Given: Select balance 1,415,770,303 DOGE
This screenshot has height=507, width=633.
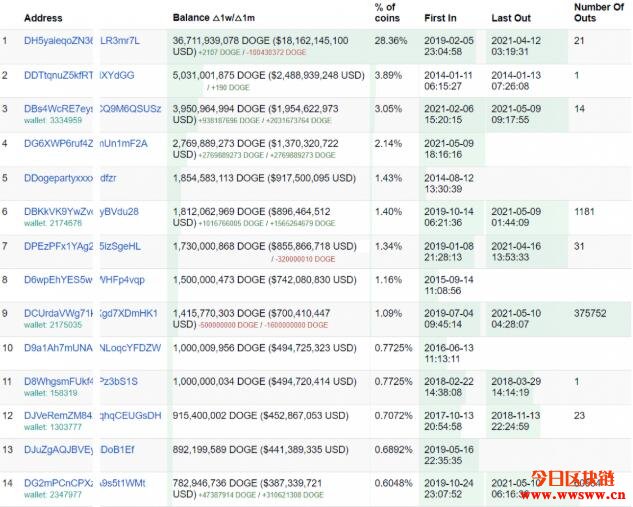Looking at the screenshot, I should coord(219,313).
